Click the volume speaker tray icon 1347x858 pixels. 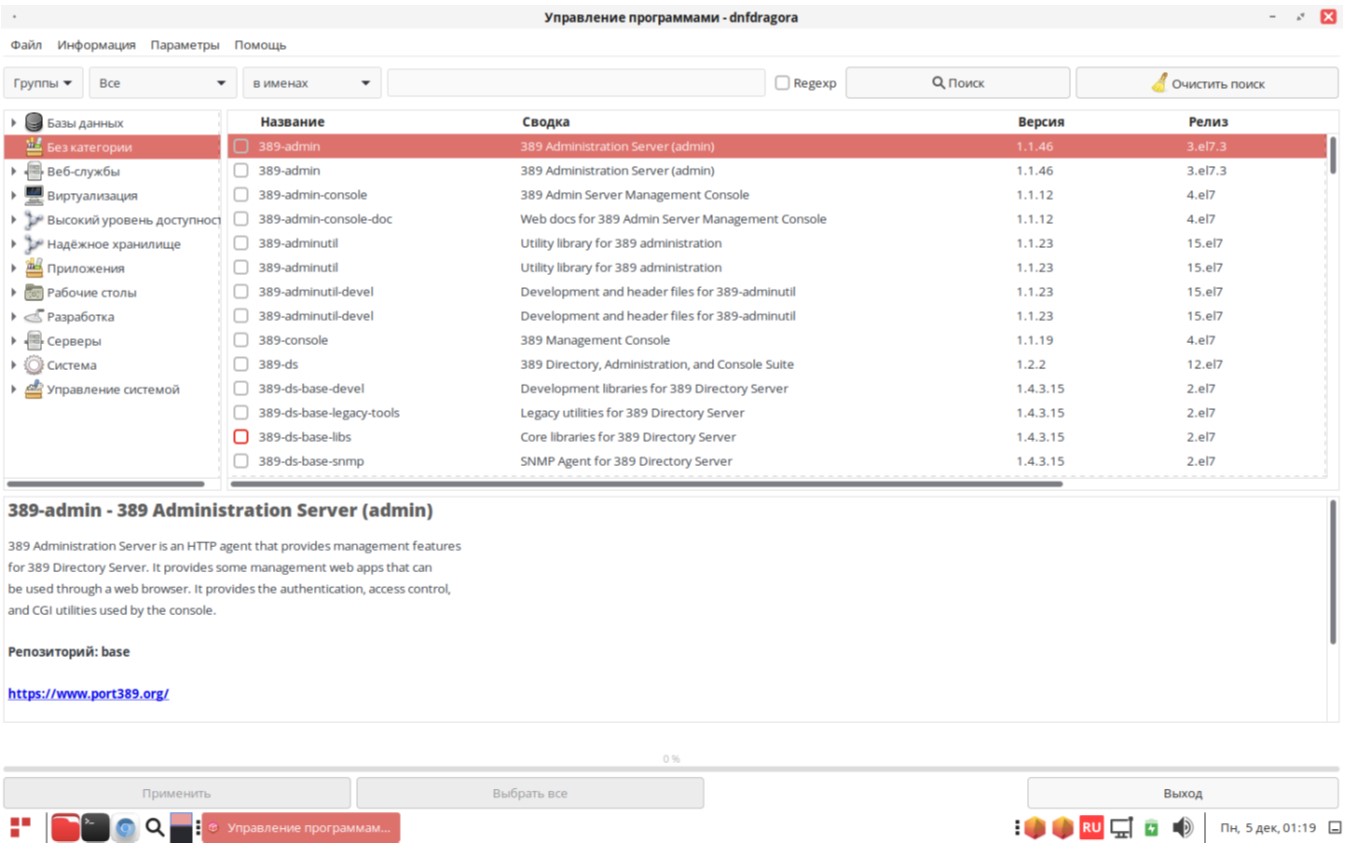(x=1182, y=827)
